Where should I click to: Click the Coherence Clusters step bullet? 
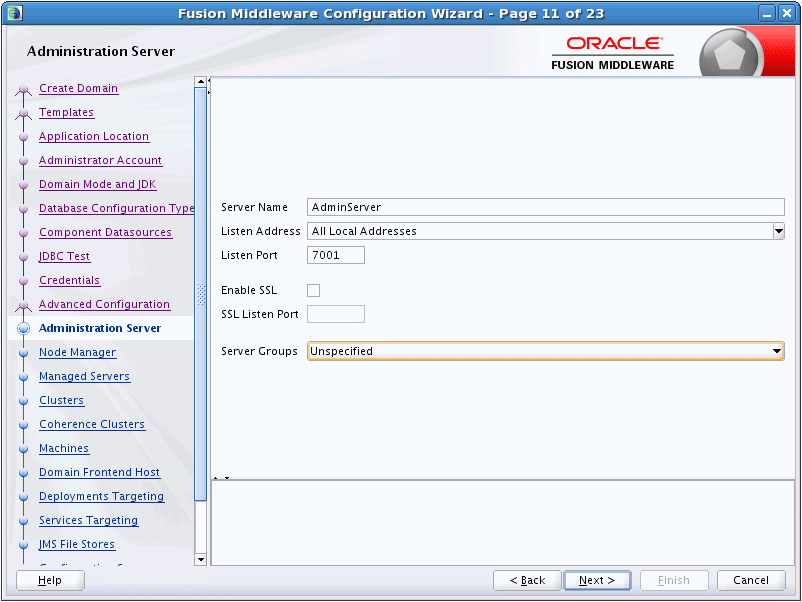pyautogui.click(x=23, y=425)
